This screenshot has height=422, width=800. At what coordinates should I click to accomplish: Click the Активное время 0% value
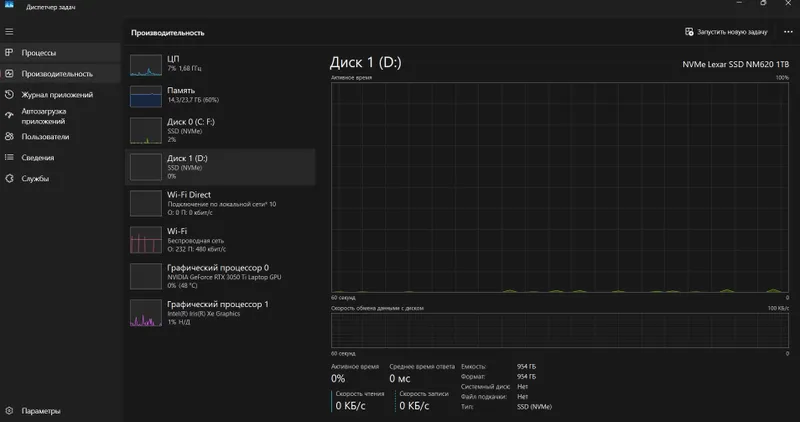click(x=338, y=379)
